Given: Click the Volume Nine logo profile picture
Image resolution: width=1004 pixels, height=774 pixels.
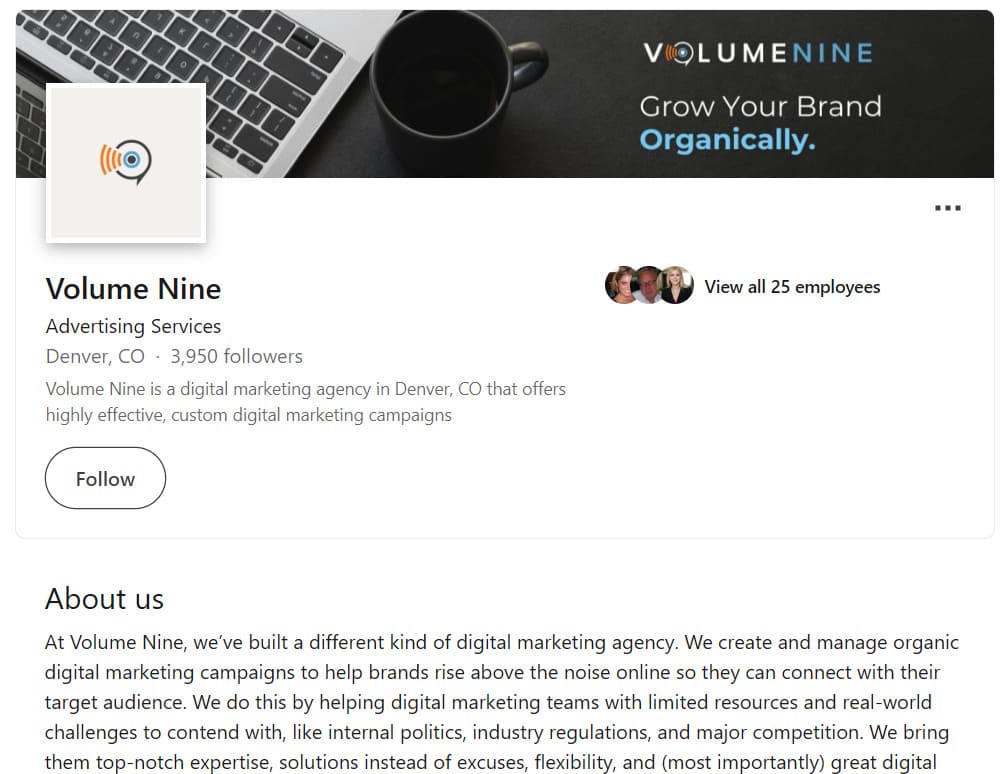Looking at the screenshot, I should click(126, 163).
